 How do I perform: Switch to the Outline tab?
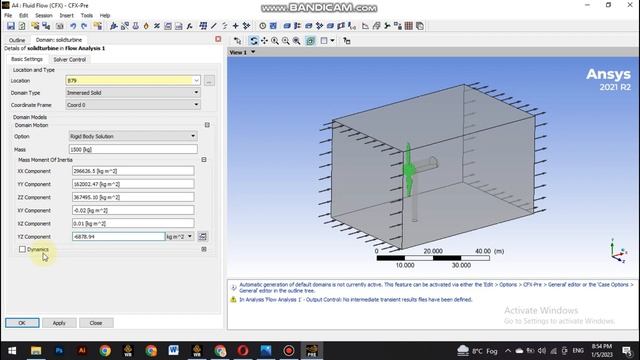pos(17,40)
